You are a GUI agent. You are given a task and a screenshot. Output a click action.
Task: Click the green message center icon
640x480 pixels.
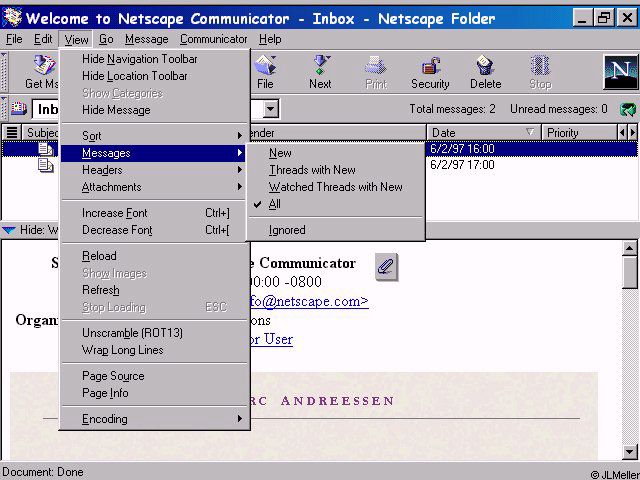(628, 109)
